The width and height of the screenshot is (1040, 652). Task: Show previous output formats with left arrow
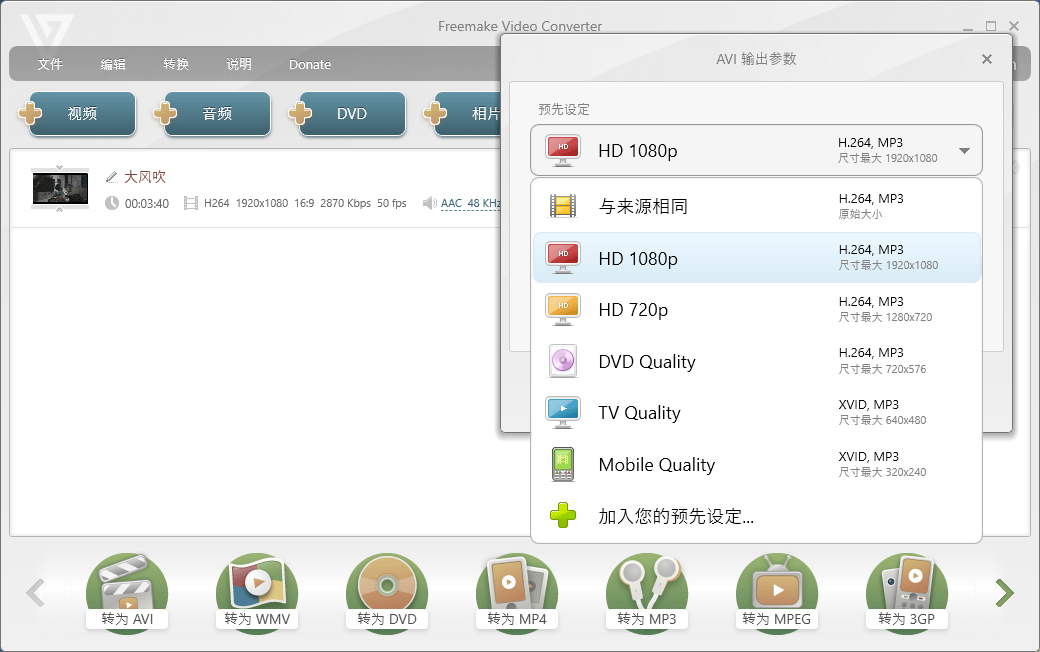coord(35,593)
